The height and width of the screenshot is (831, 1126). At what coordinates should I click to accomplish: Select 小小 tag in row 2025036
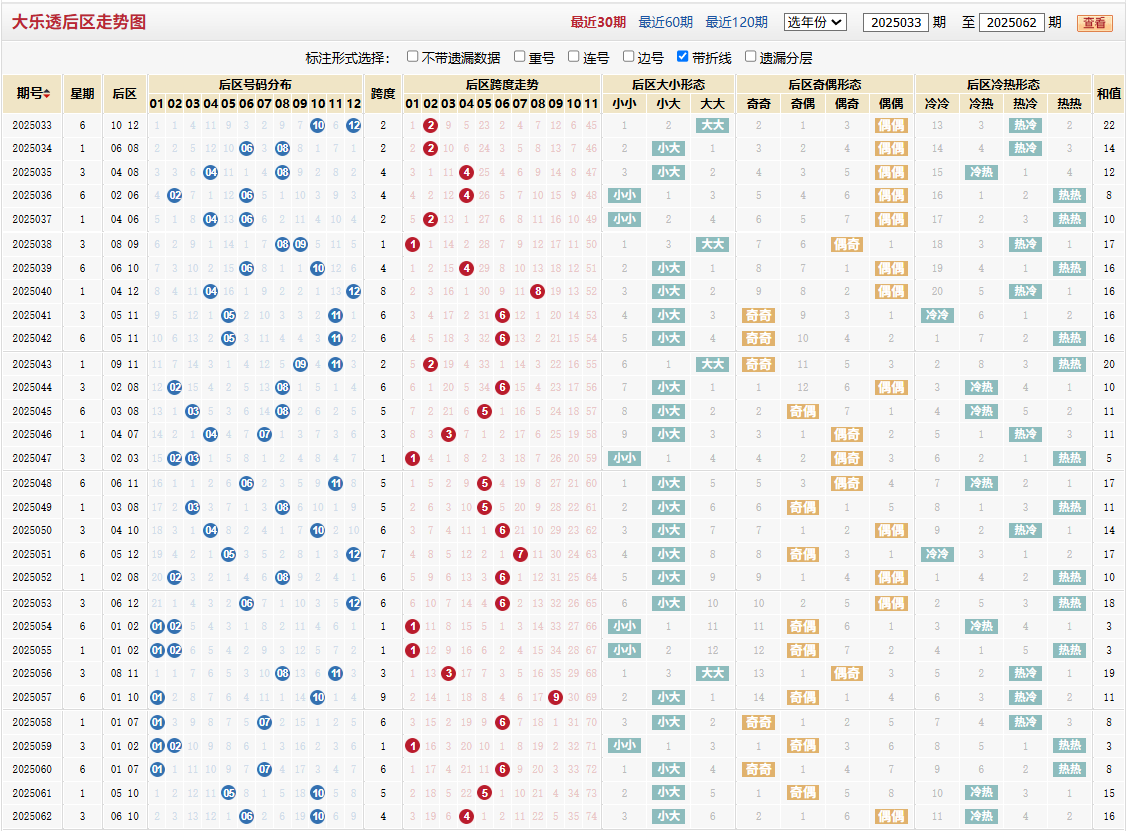[624, 195]
